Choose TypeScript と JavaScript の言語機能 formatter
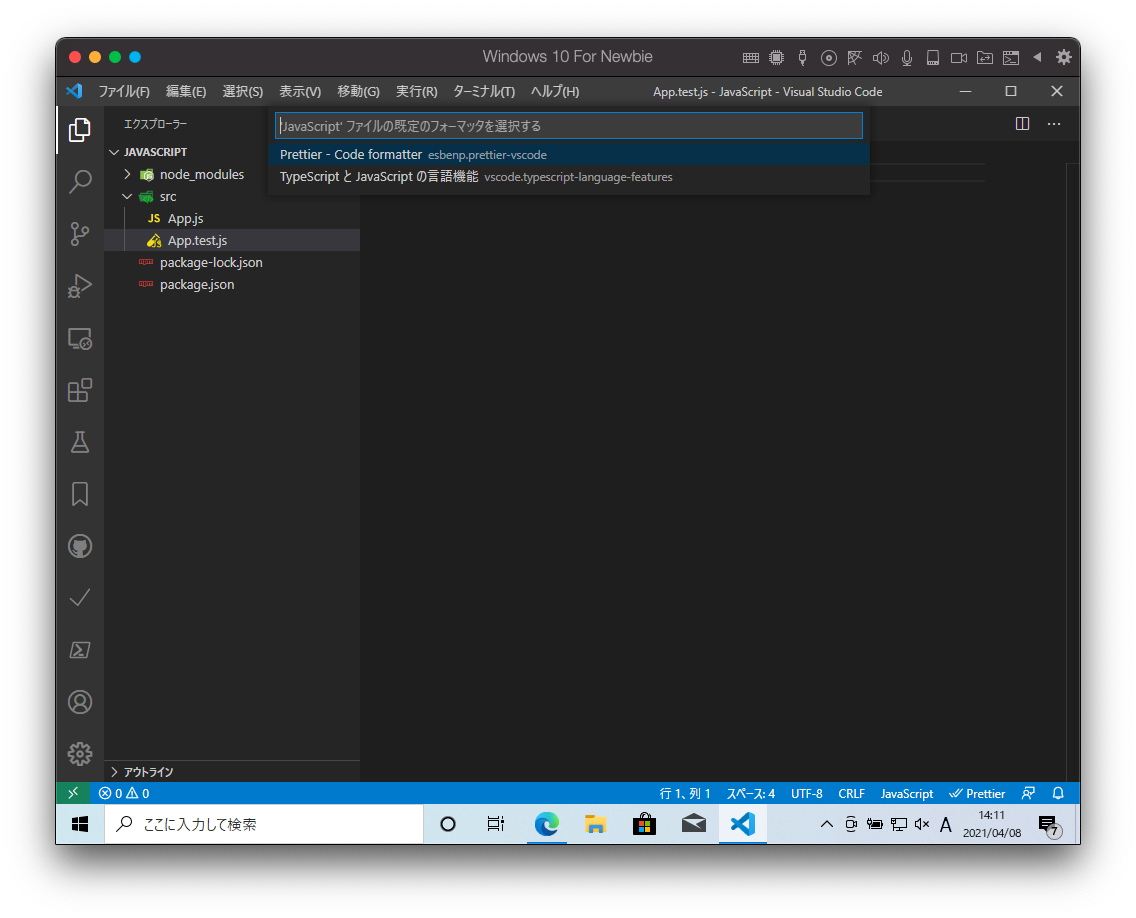The height and width of the screenshot is (918, 1136). pyautogui.click(x=569, y=177)
